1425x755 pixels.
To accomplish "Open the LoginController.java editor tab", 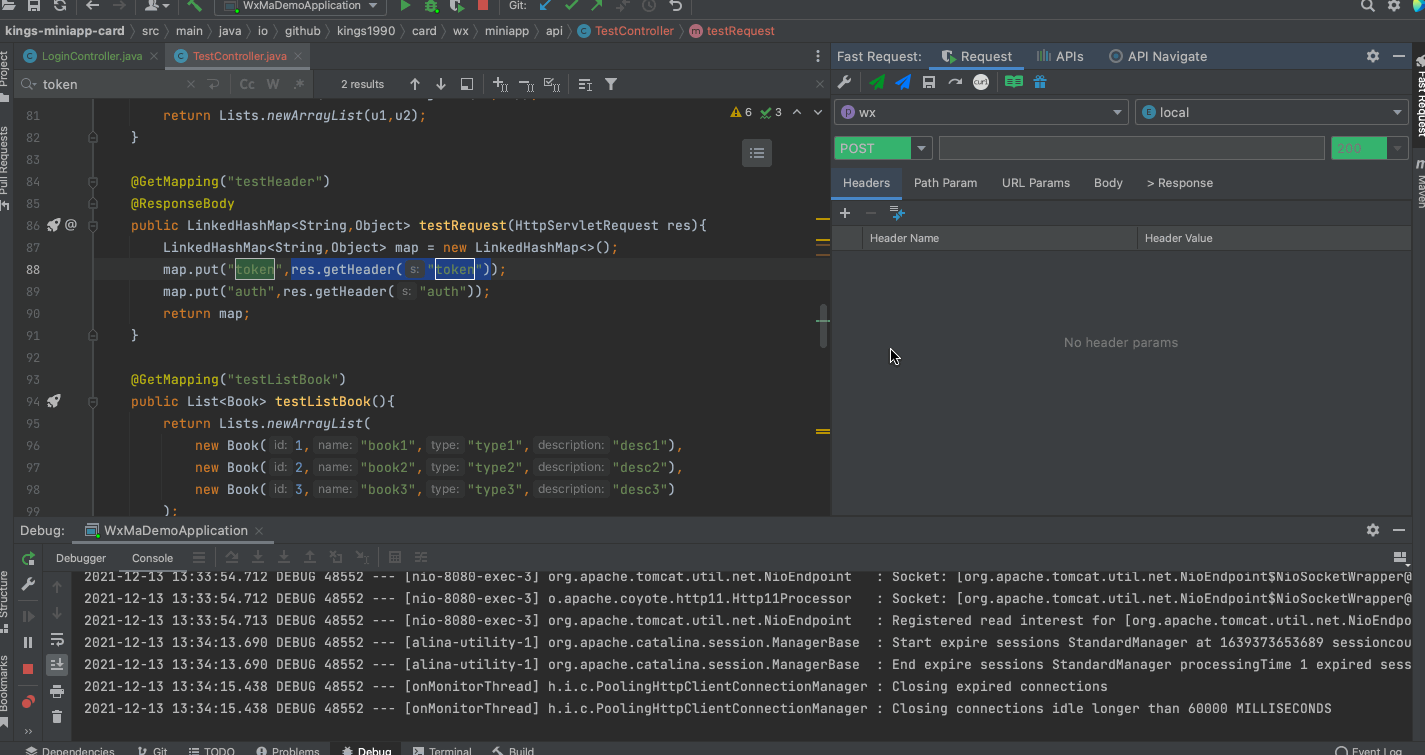I will [90, 56].
